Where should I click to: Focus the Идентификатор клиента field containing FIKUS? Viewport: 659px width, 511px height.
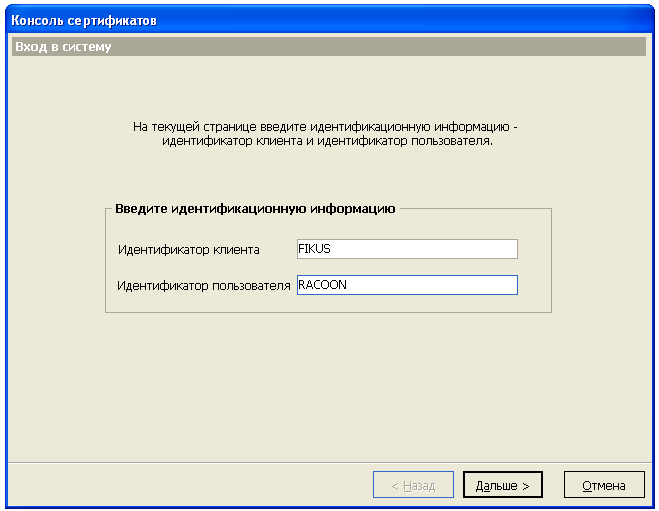407,249
